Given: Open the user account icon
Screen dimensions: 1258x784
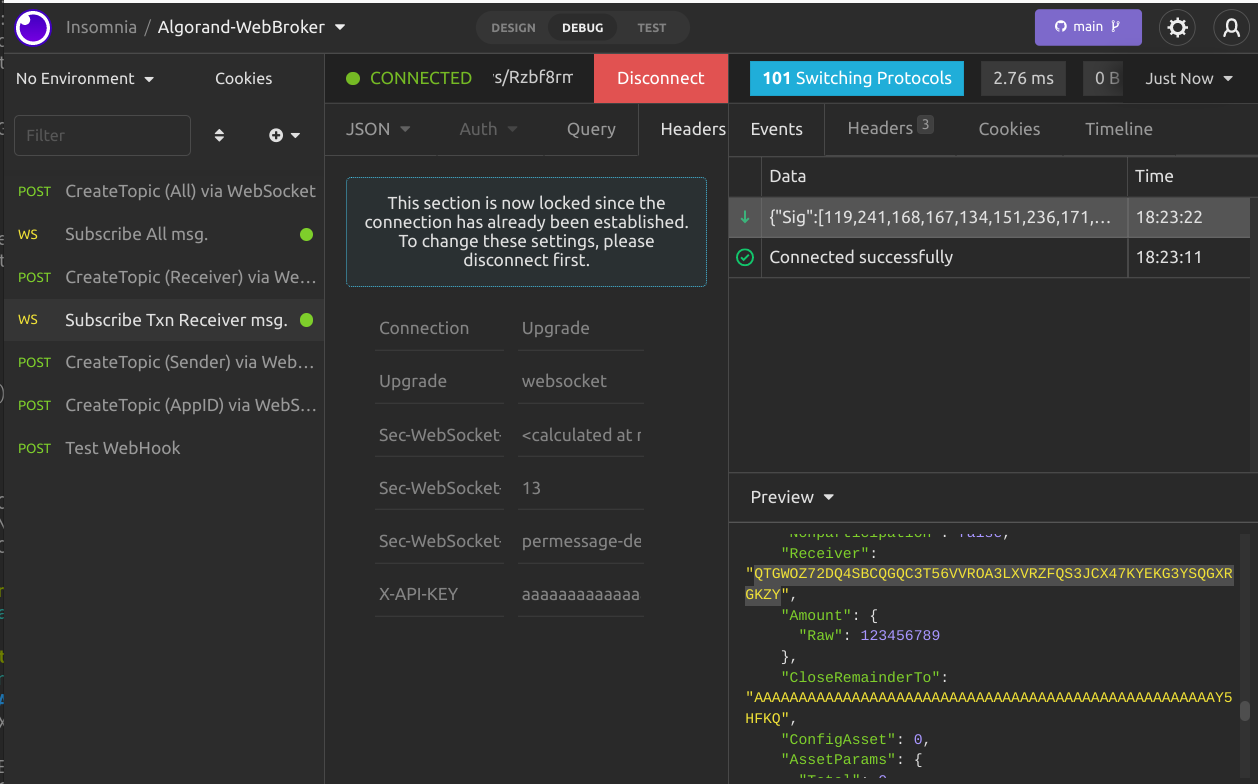Looking at the screenshot, I should [x=1231, y=27].
